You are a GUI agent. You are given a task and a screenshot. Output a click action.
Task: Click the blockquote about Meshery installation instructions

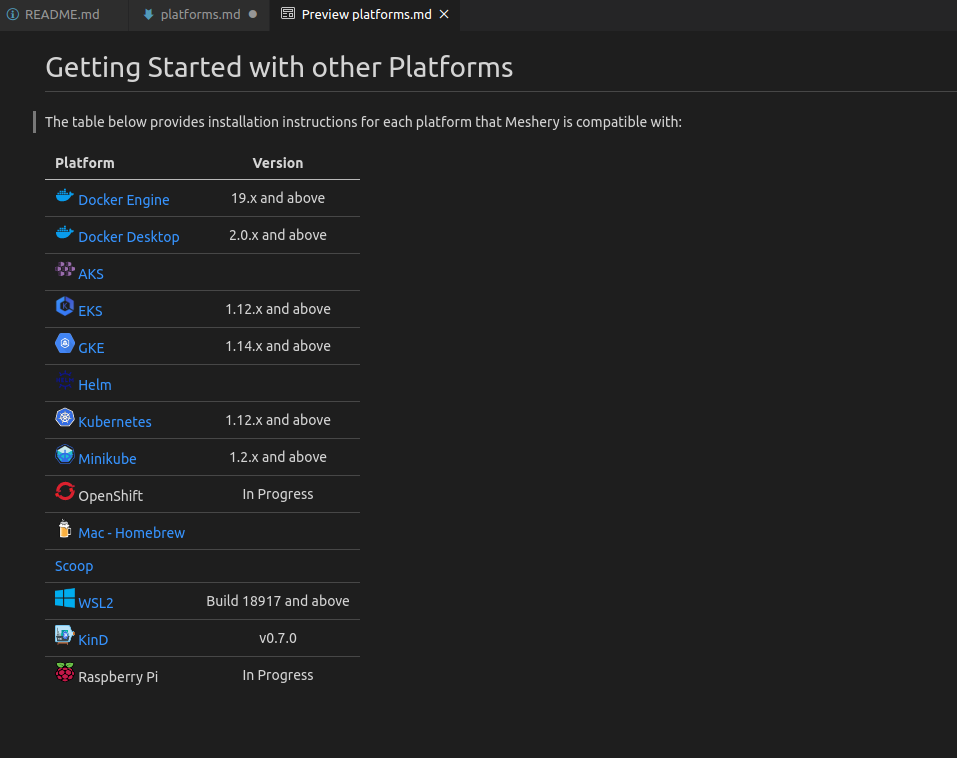tap(363, 122)
